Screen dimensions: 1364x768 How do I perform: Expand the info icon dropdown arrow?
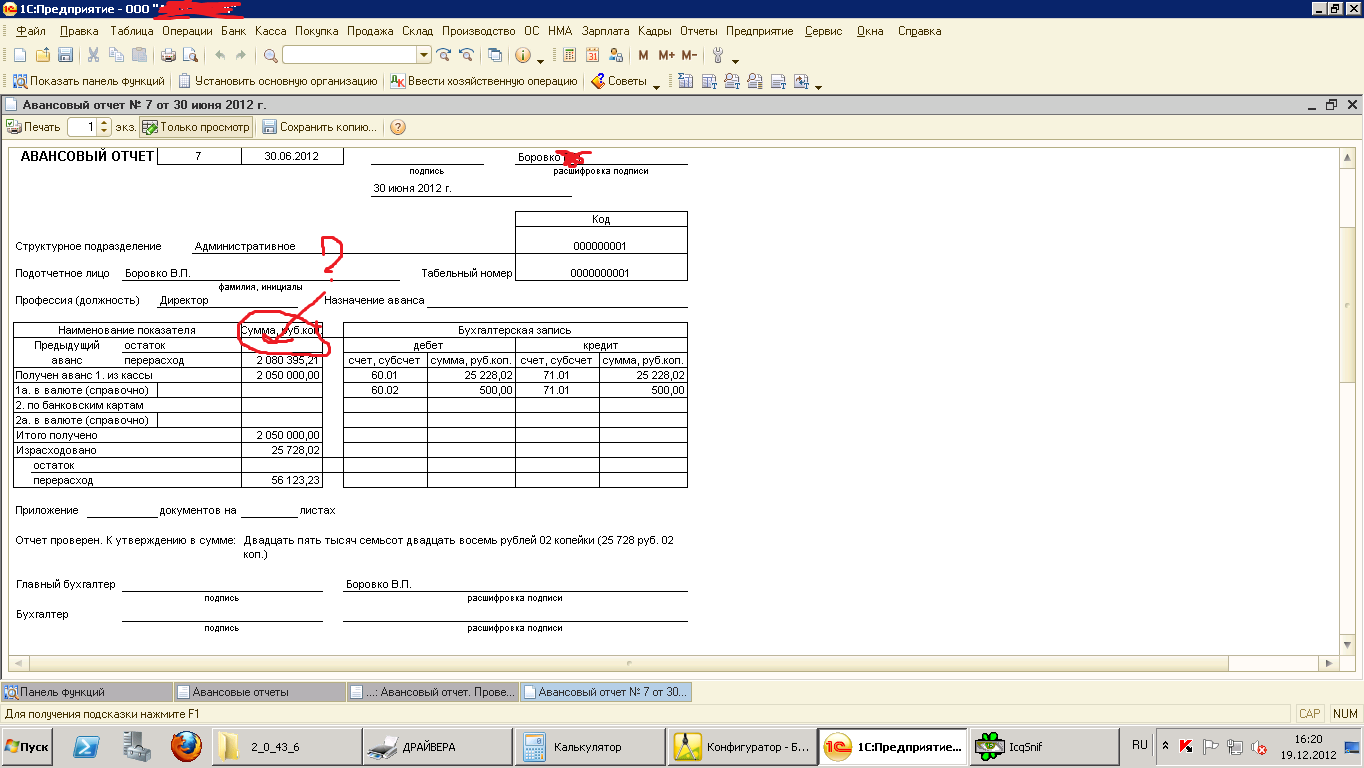pos(541,58)
